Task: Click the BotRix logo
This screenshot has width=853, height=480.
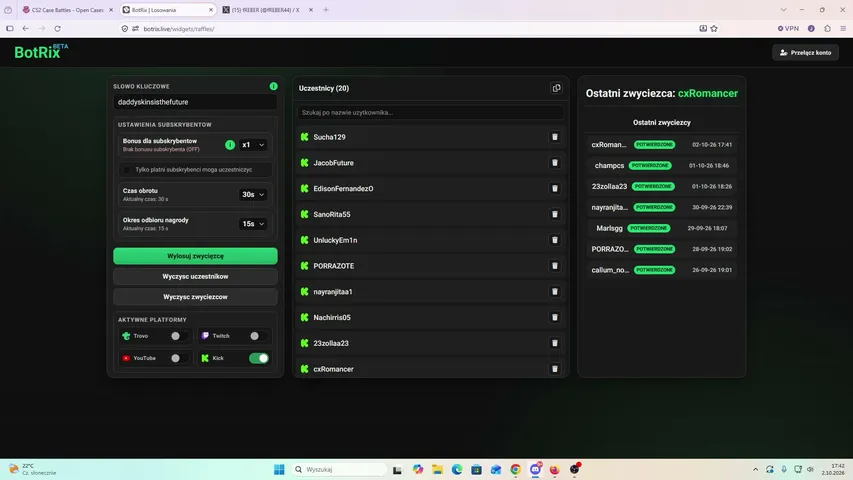Action: (x=41, y=52)
